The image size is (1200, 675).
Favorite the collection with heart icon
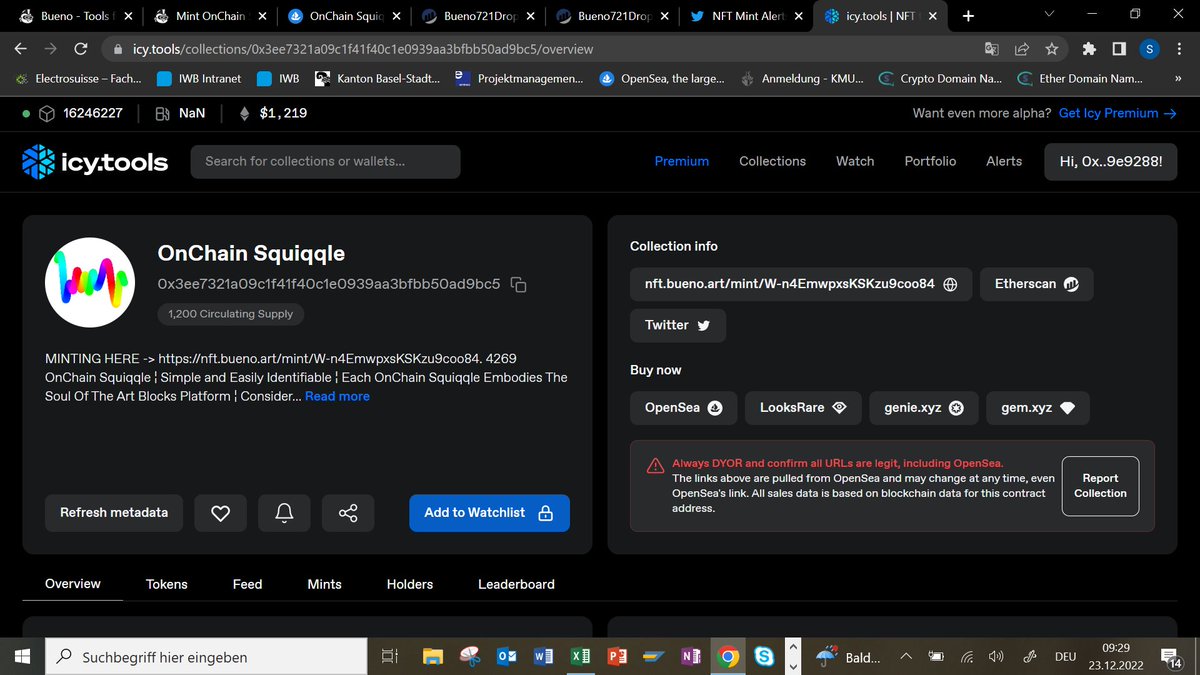click(x=221, y=513)
